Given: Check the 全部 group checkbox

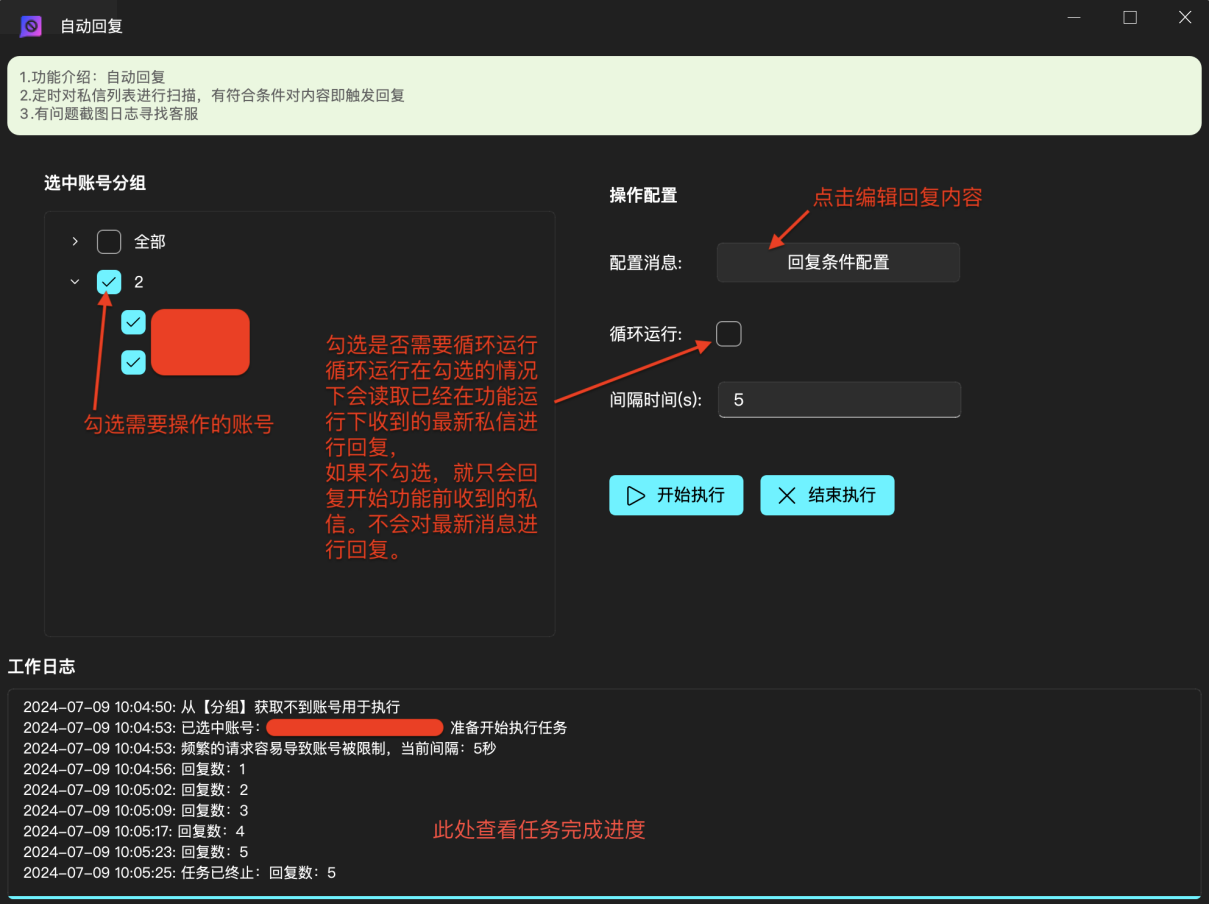Looking at the screenshot, I should point(109,242).
